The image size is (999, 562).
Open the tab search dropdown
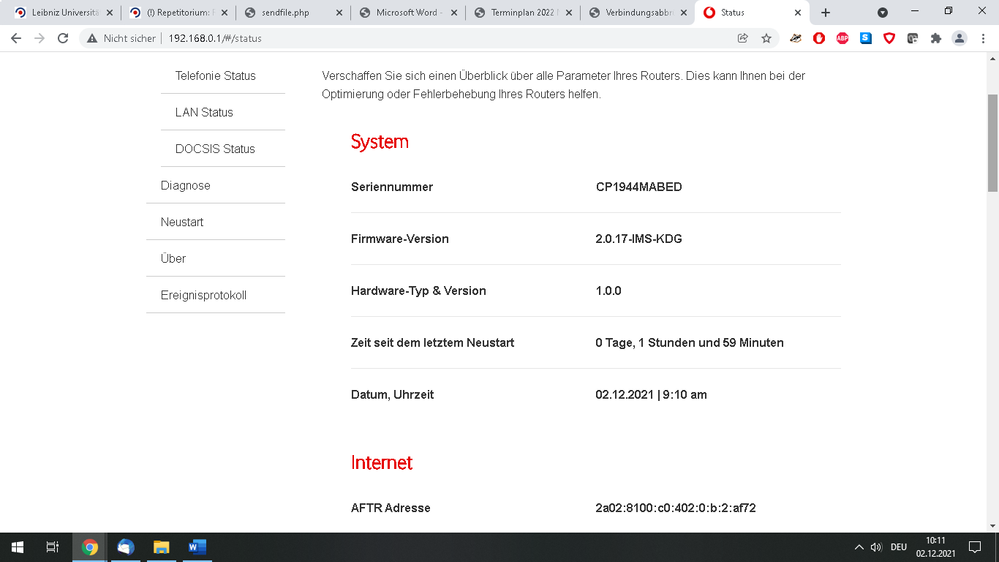click(882, 13)
